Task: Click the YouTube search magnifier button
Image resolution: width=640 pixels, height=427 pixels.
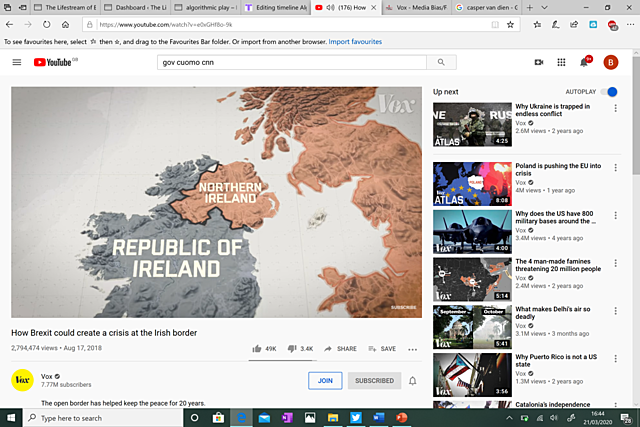Action: pyautogui.click(x=441, y=62)
